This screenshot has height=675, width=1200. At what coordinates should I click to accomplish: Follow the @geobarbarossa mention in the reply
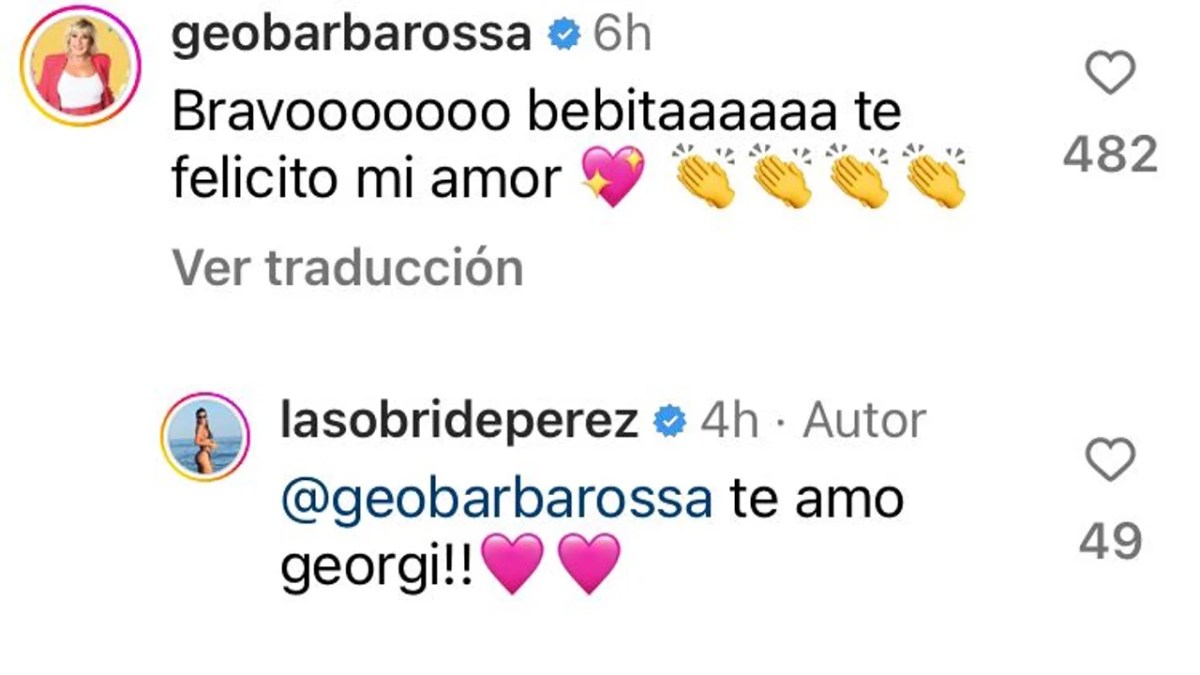496,500
